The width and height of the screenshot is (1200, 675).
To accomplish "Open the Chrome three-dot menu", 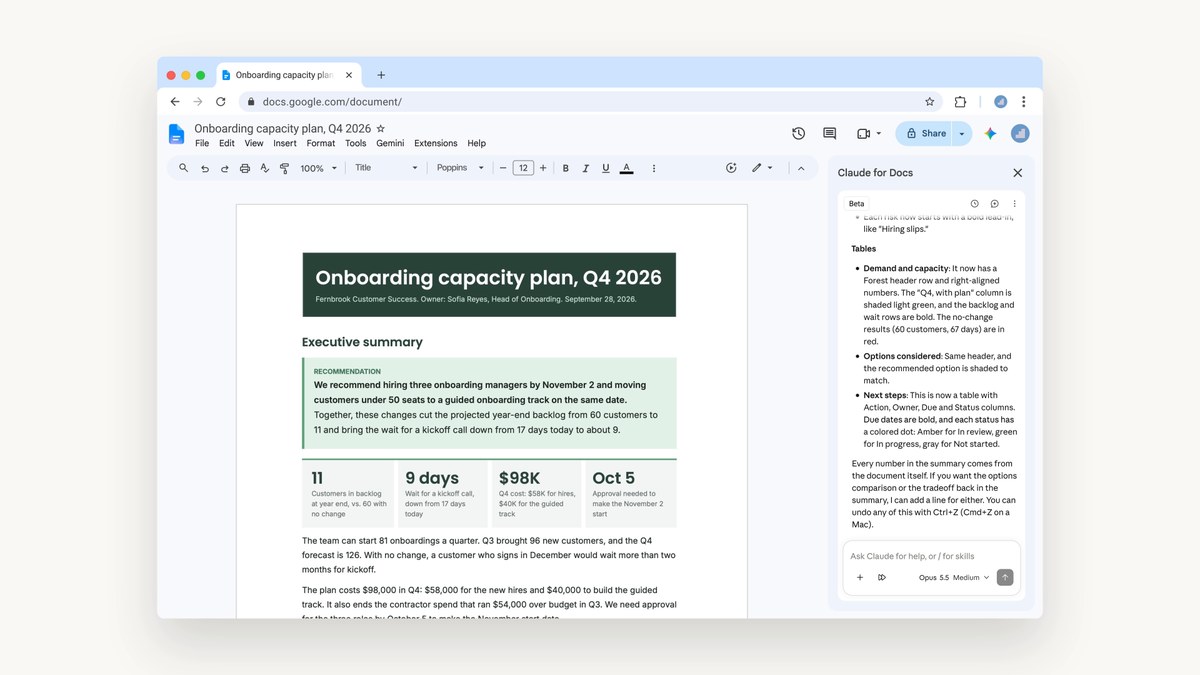I will (x=1023, y=101).
